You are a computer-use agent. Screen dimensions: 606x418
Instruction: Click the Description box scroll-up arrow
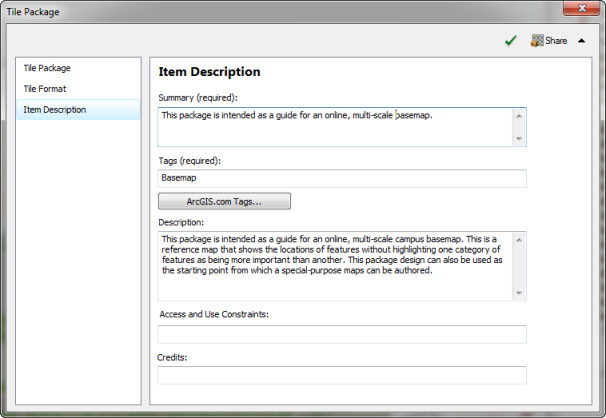(x=519, y=240)
